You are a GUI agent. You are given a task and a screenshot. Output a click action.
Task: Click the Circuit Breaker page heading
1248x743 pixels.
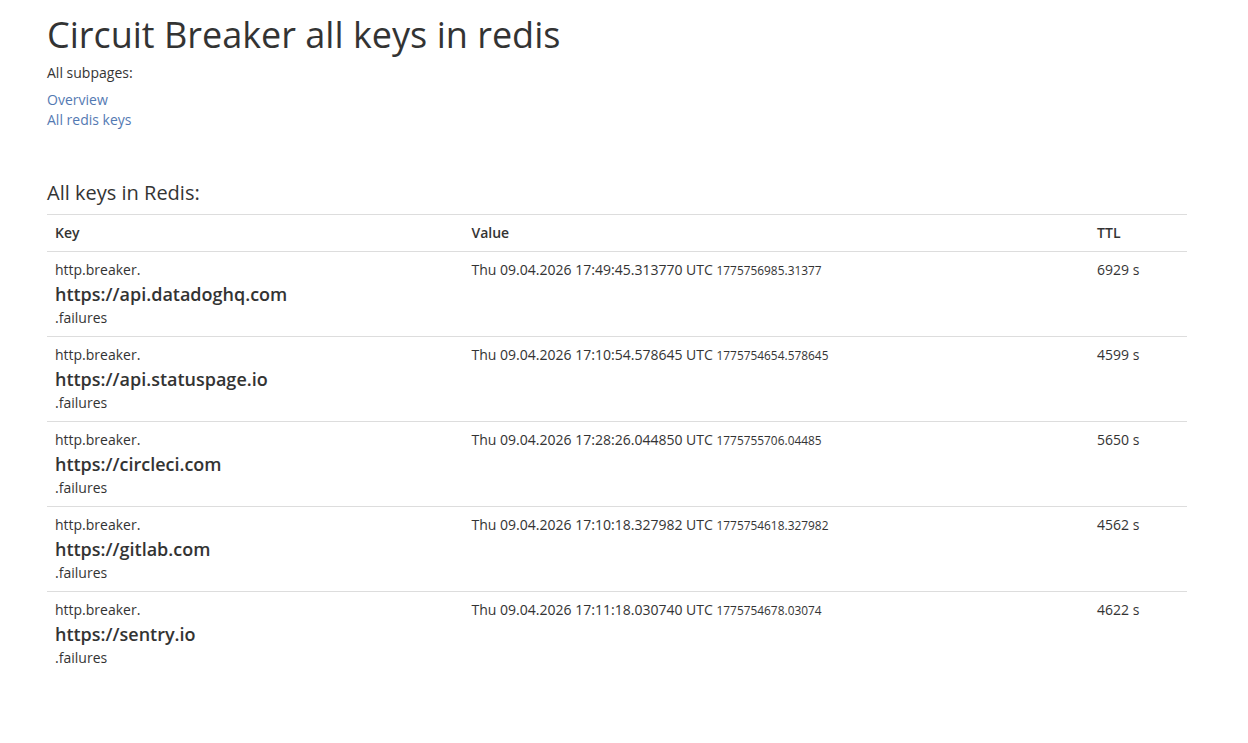(x=303, y=36)
